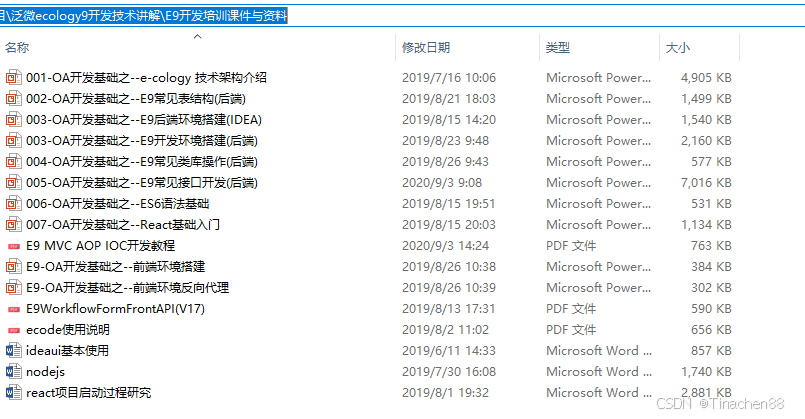This screenshot has height=419, width=805.
Task: Select file 006 ES6语法基础
Action: [x=118, y=203]
